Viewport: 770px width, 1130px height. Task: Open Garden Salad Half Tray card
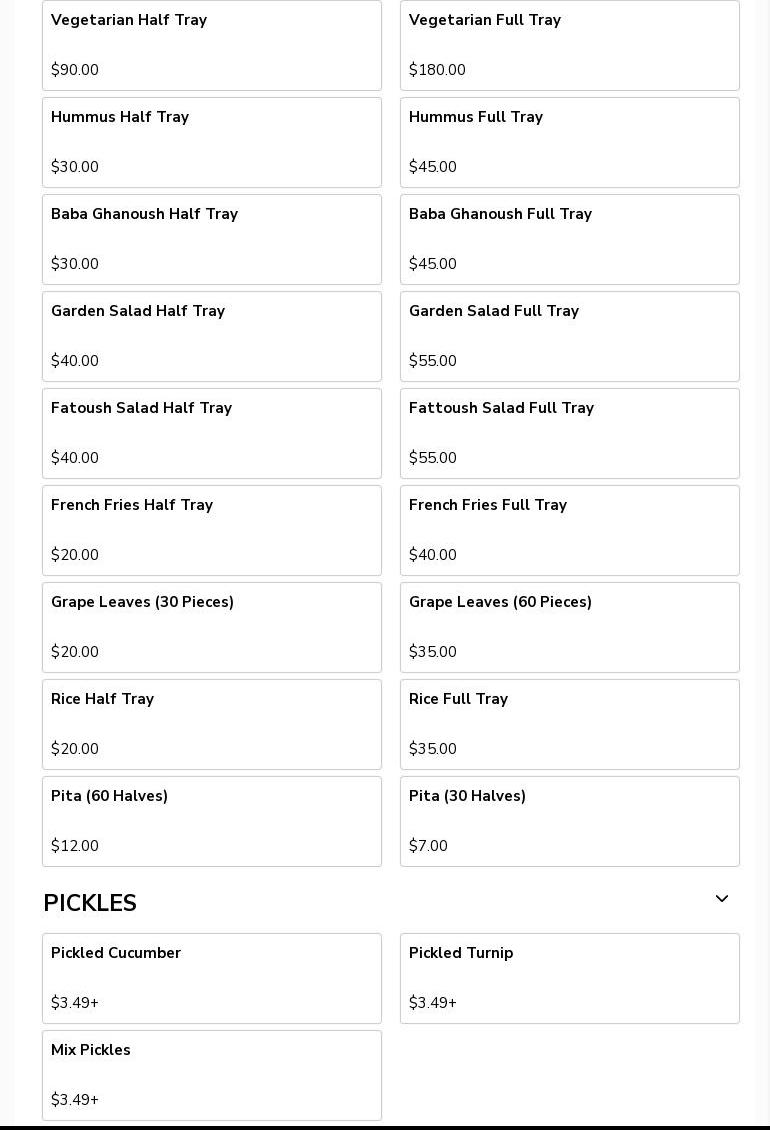212,336
